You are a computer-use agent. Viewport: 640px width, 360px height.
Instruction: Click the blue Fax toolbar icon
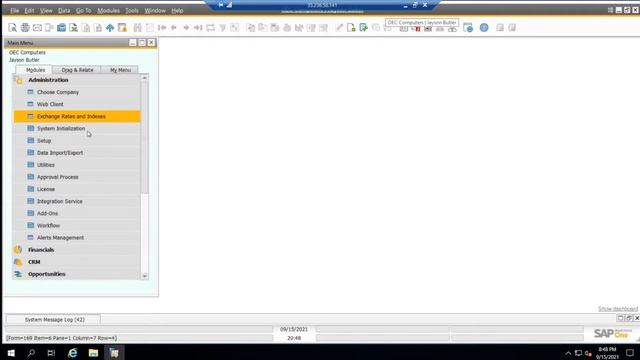61,28
